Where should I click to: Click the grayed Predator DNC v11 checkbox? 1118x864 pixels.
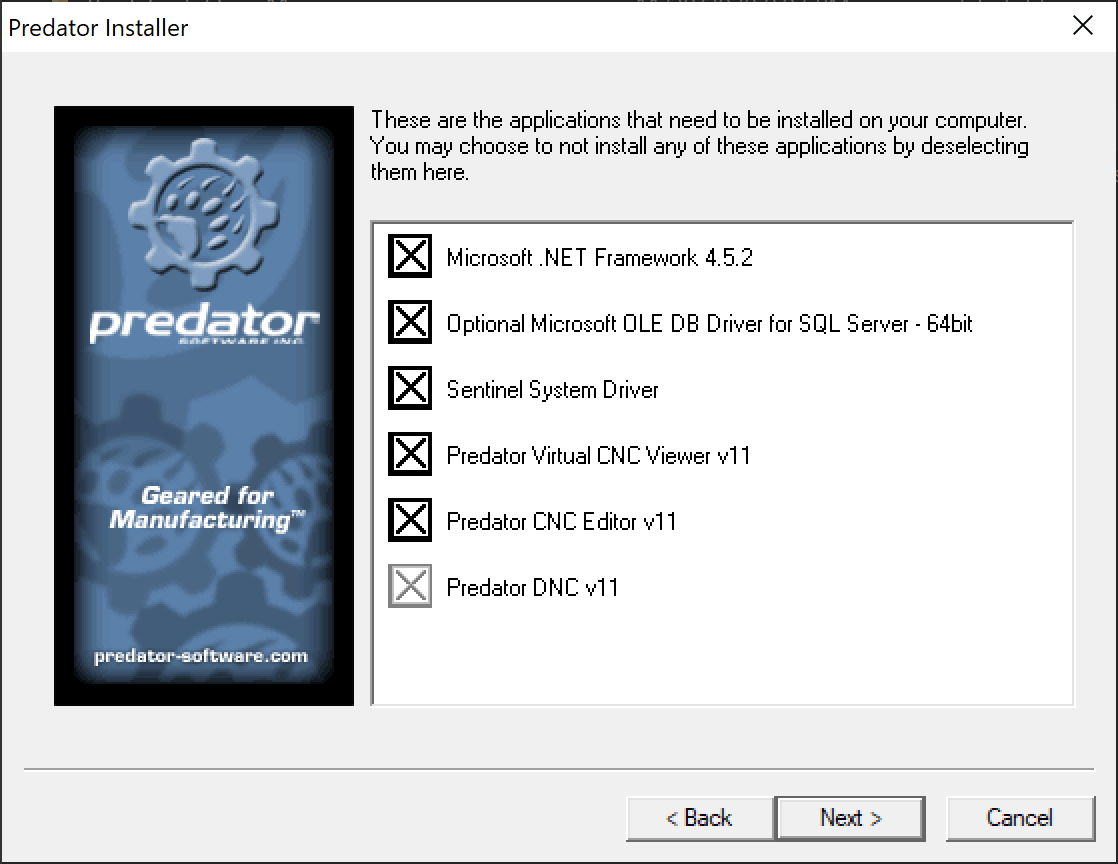coord(410,586)
